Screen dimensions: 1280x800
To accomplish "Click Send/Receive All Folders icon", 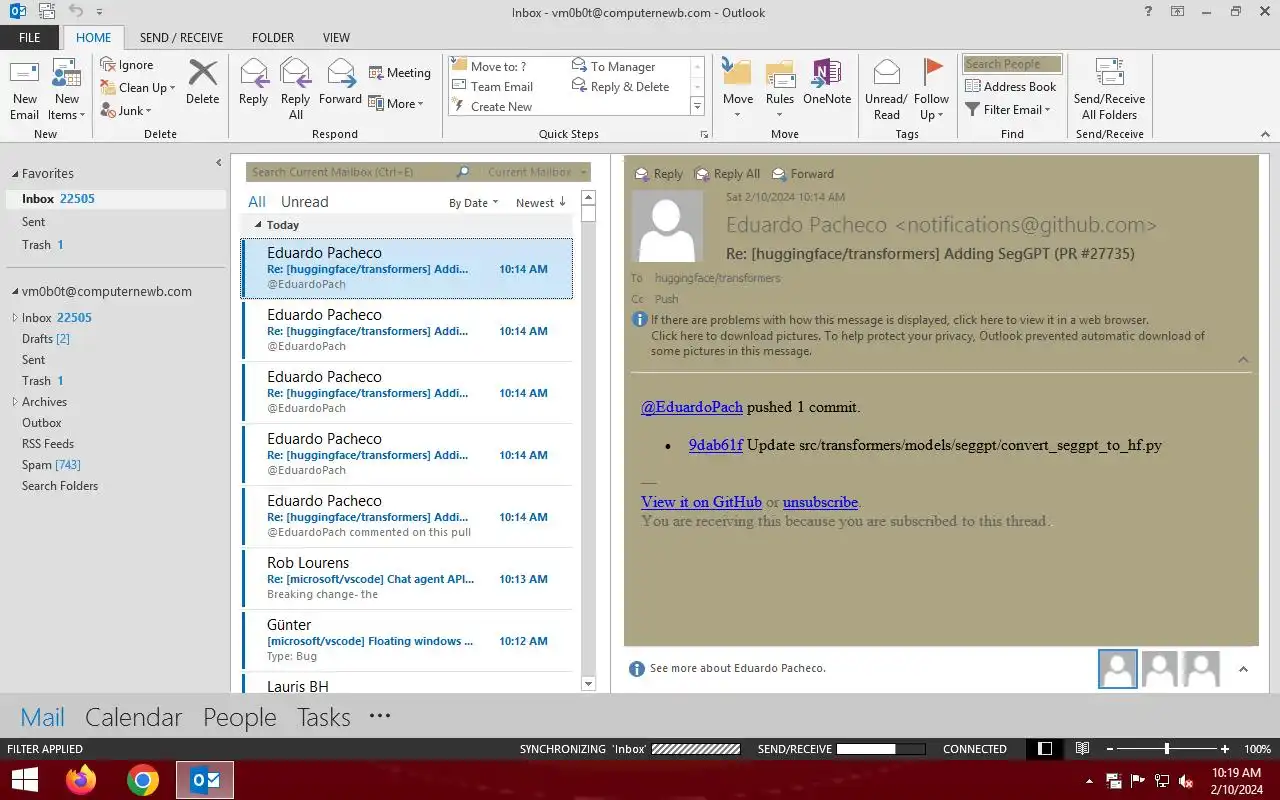I will [1109, 74].
